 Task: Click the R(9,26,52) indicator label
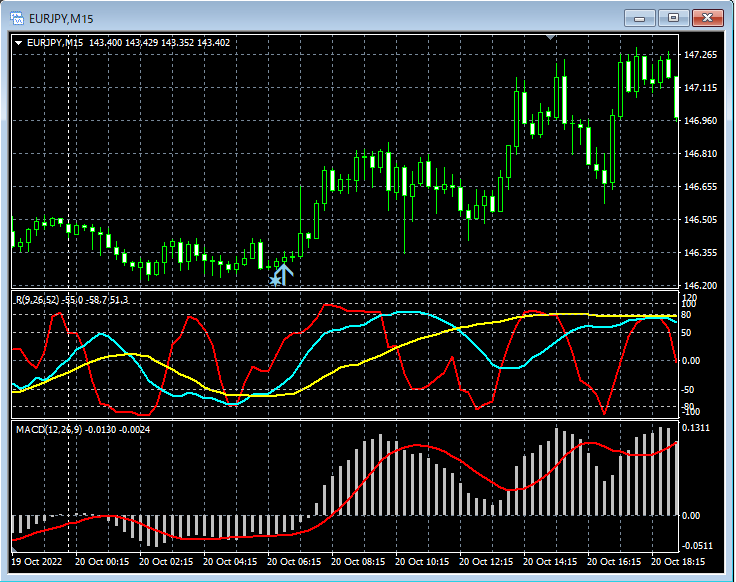coord(36,299)
